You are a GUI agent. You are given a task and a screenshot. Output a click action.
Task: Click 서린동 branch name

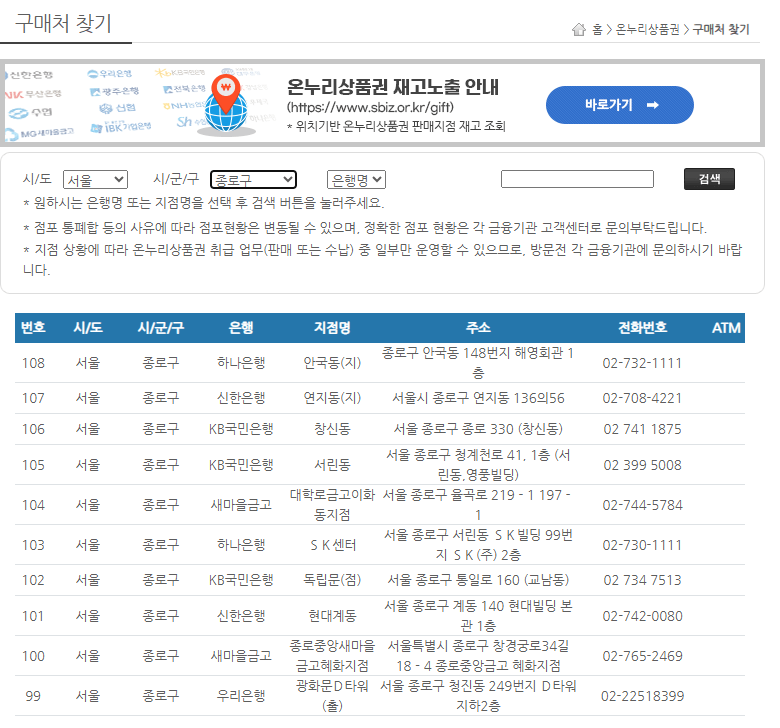pos(332,465)
